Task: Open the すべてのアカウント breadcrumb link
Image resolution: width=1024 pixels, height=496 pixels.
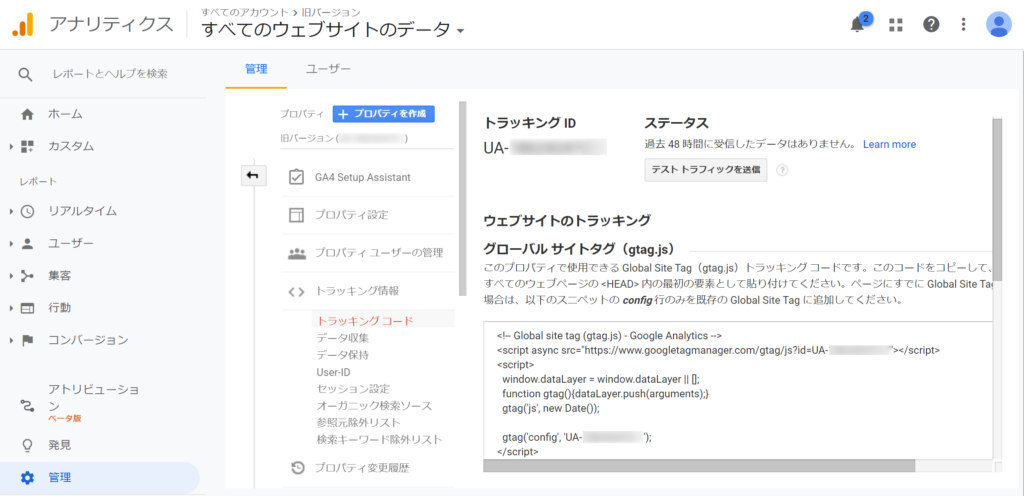Action: pos(246,12)
